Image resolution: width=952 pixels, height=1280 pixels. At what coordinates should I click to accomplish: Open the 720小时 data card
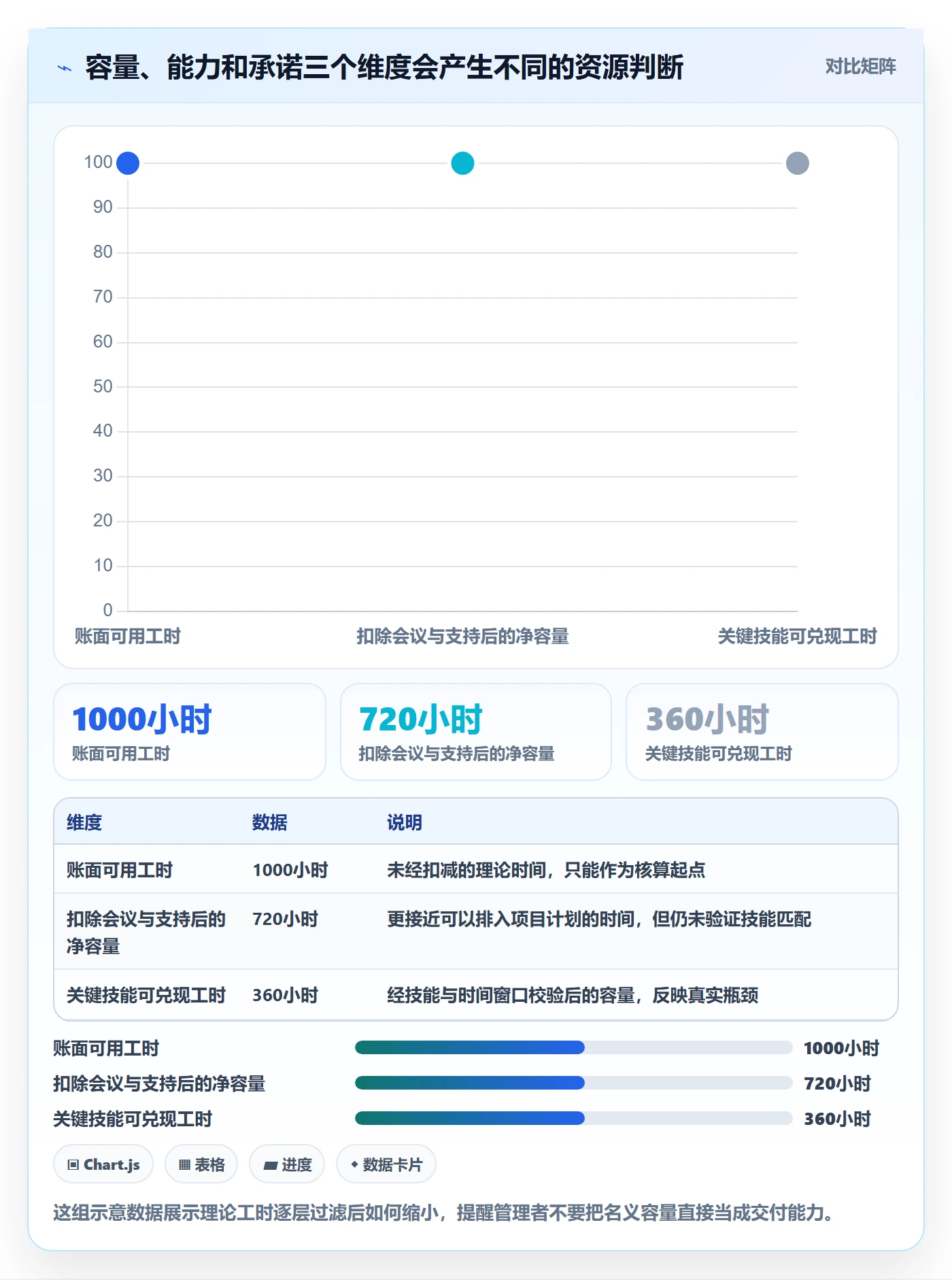point(476,732)
